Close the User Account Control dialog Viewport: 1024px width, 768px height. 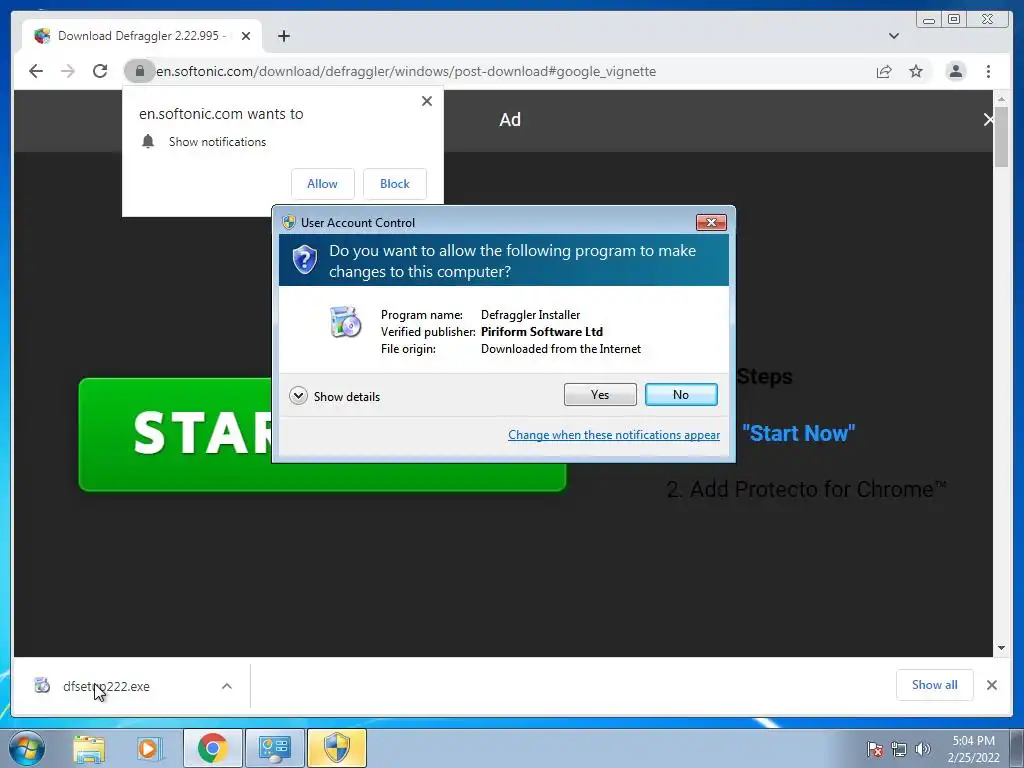(711, 223)
